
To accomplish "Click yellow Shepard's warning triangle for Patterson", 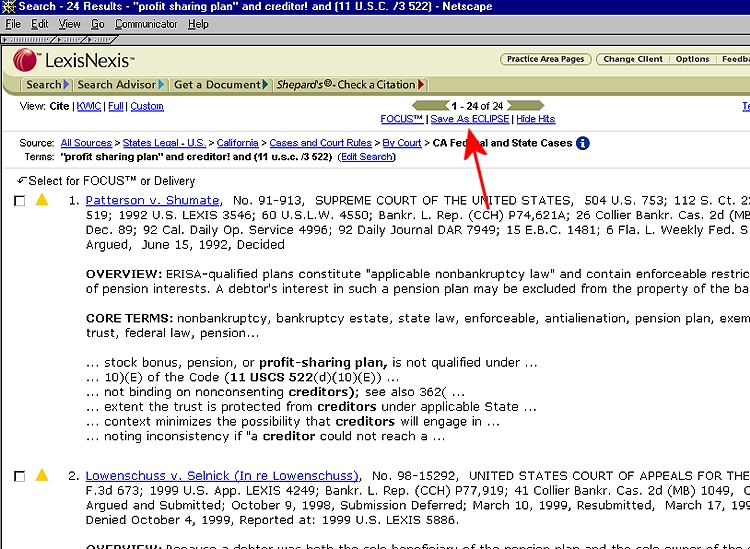I will point(42,200).
